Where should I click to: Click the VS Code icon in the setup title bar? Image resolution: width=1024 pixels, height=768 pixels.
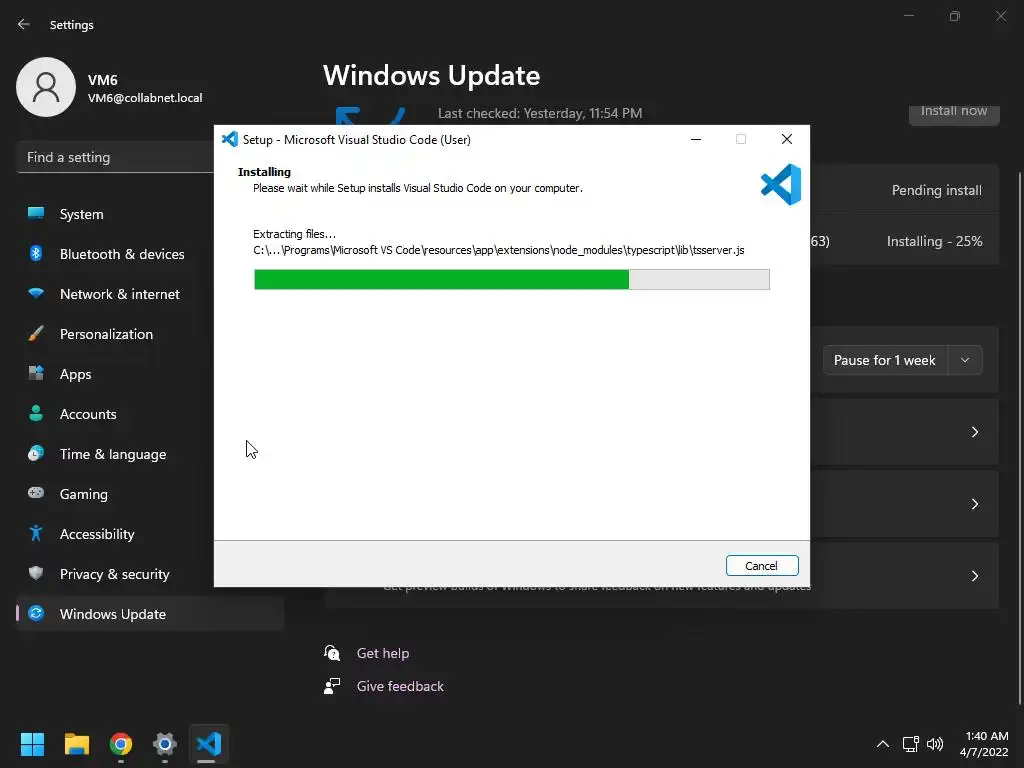pyautogui.click(x=230, y=139)
